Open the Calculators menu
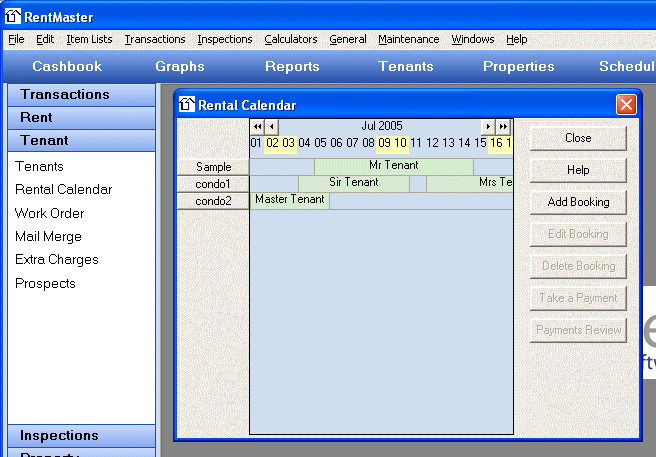 [290, 40]
